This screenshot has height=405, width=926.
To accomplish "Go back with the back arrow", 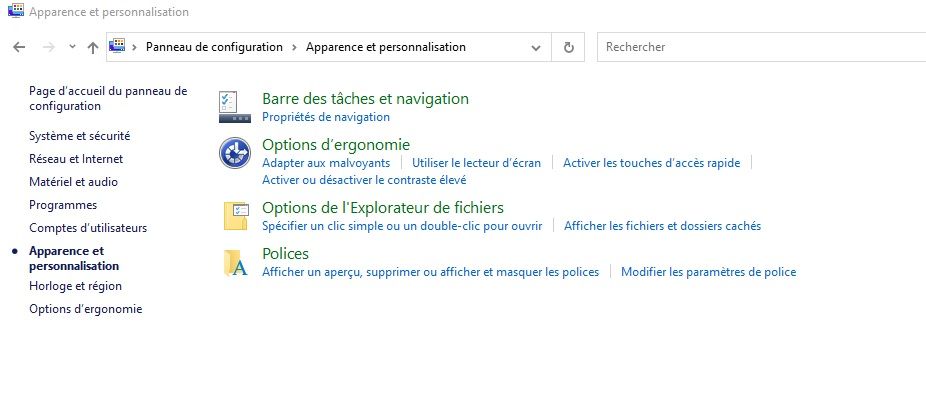I will pyautogui.click(x=19, y=47).
